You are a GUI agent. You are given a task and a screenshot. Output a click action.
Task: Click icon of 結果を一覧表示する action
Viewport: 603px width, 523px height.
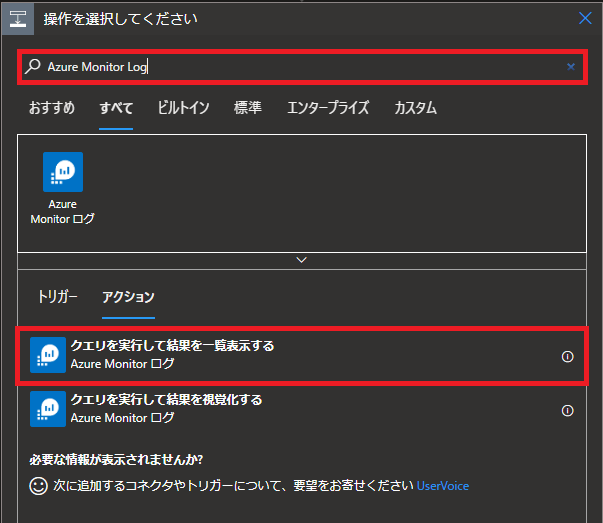[x=48, y=355]
